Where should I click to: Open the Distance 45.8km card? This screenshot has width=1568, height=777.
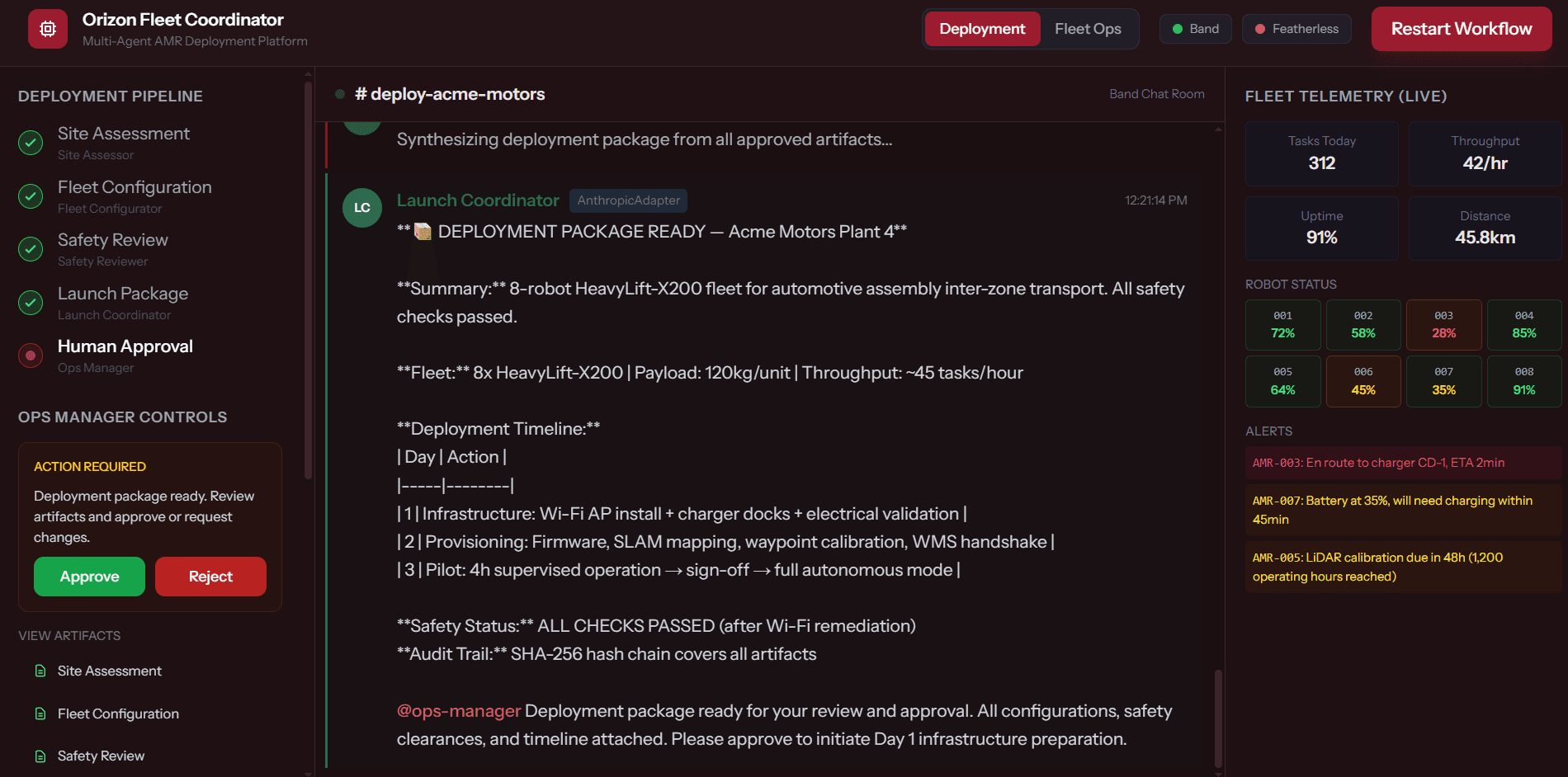coord(1485,228)
